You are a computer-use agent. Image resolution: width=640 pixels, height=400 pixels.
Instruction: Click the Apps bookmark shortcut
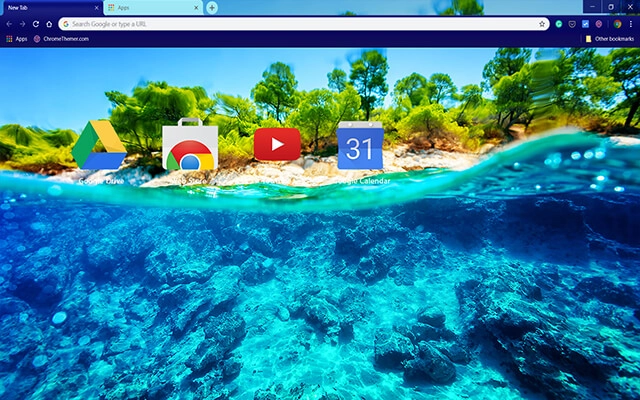click(x=17, y=39)
